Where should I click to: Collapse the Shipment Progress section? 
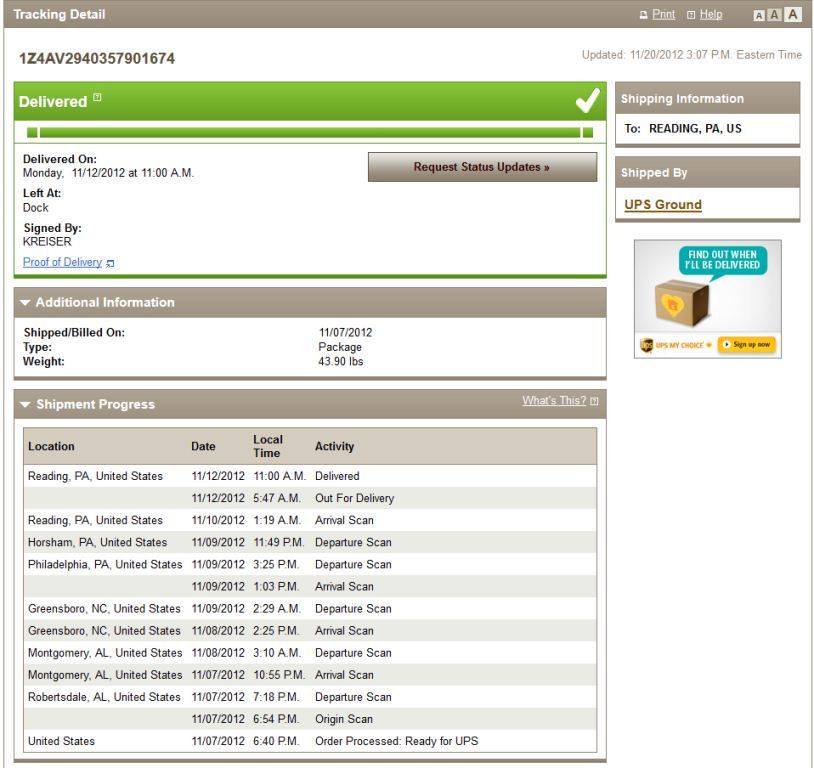pos(25,404)
